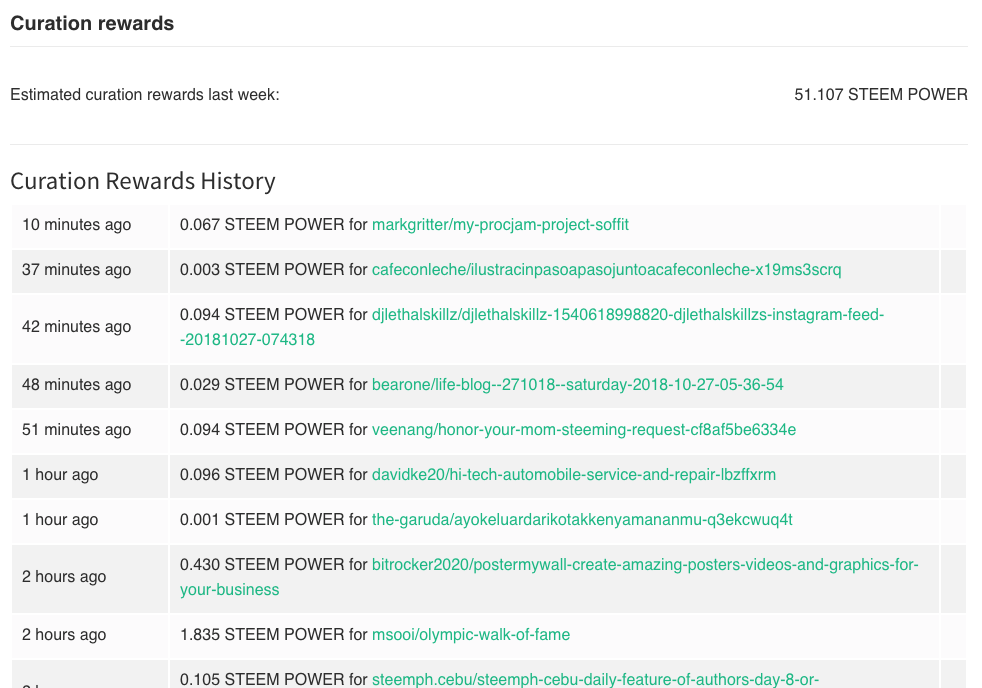Click the '51.107 STEEM POWER' weekly total
Image resolution: width=982 pixels, height=688 pixels.
pyautogui.click(x=881, y=95)
